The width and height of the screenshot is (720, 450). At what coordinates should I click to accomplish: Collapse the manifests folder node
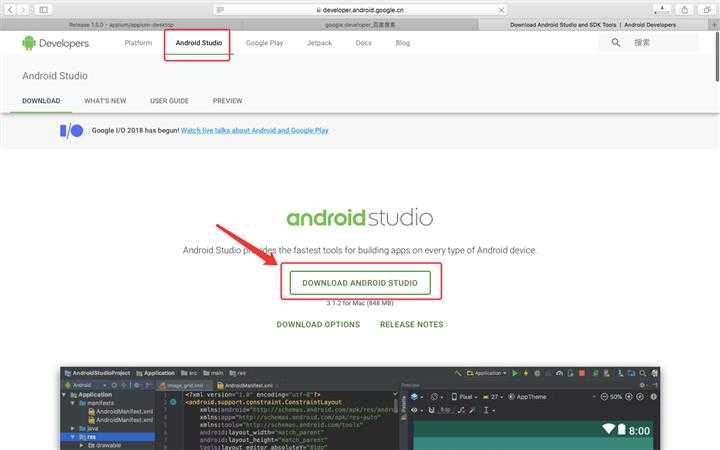(x=73, y=403)
